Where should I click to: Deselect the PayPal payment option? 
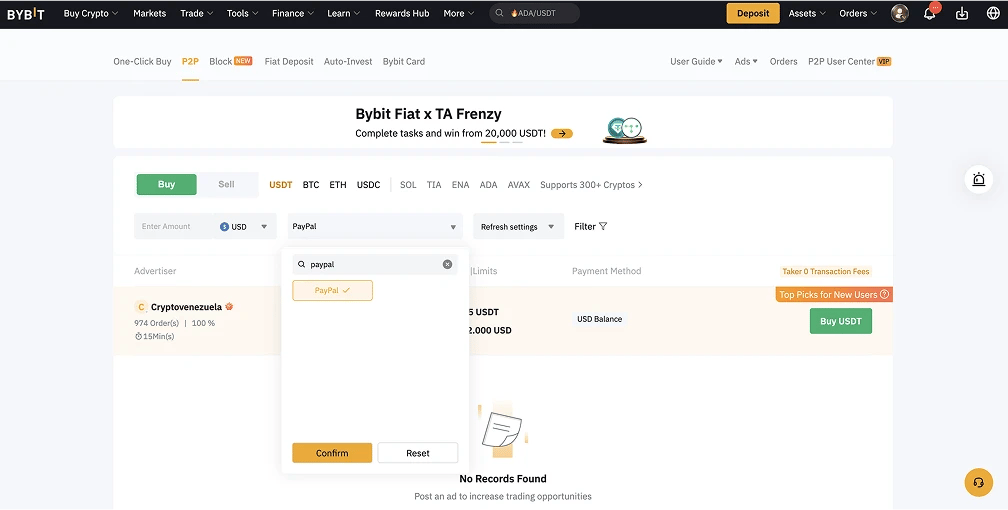[332, 290]
